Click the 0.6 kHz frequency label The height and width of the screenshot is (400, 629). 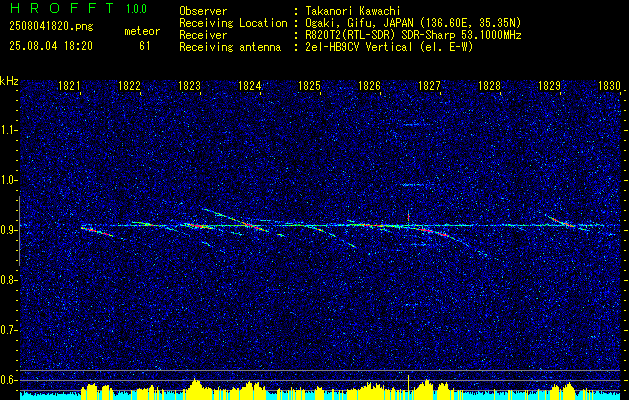[8, 380]
